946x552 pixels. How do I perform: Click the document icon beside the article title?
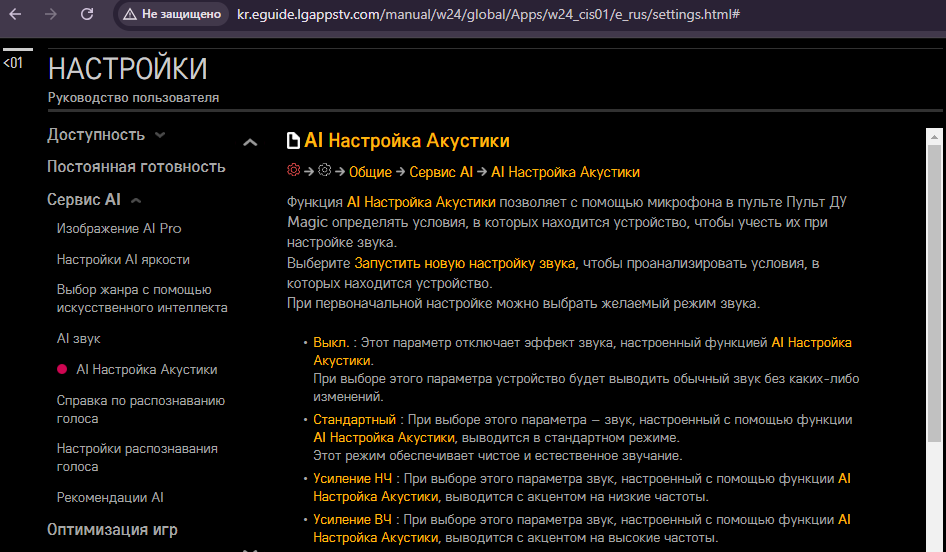293,141
